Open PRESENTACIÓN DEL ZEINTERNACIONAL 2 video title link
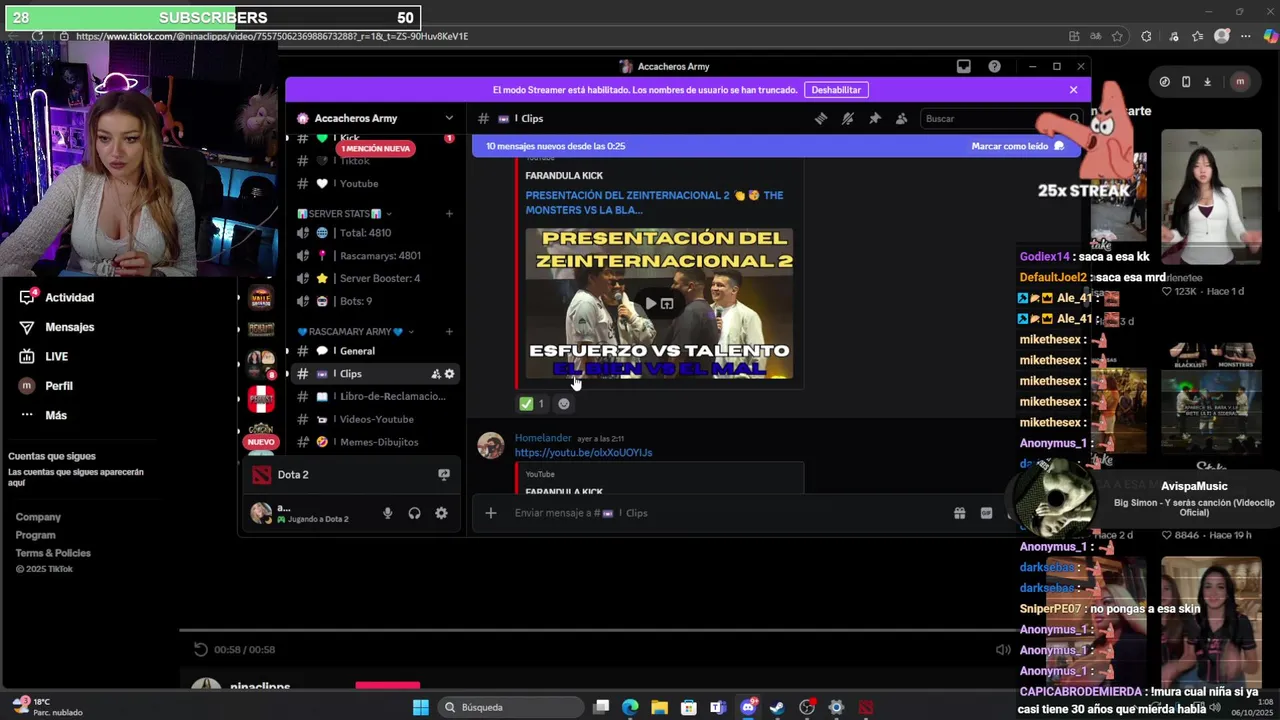 [654, 203]
